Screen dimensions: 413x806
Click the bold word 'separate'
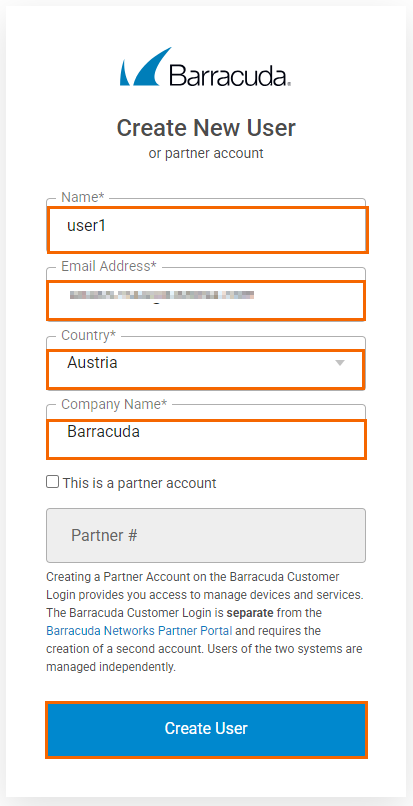click(250, 613)
